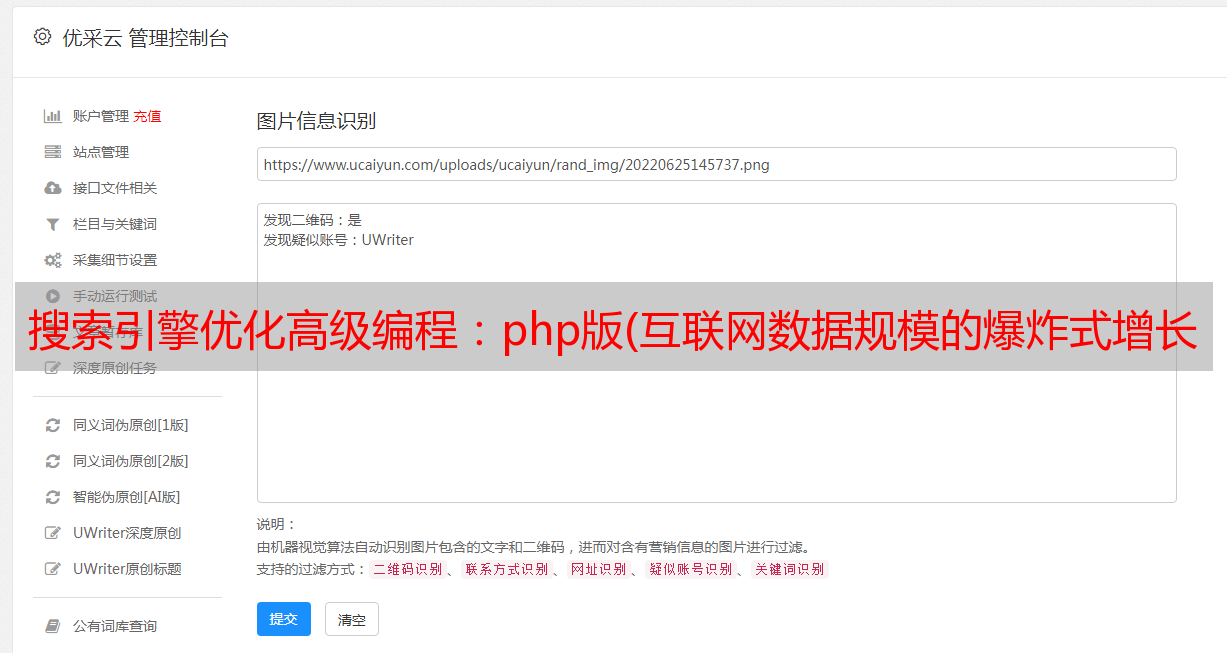The image size is (1227, 653).
Task: Click the 关键词识别 filter tag
Action: tap(790, 569)
